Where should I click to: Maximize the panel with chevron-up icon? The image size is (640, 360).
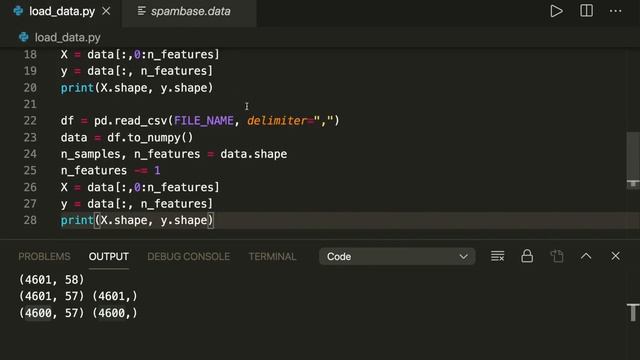(x=586, y=256)
